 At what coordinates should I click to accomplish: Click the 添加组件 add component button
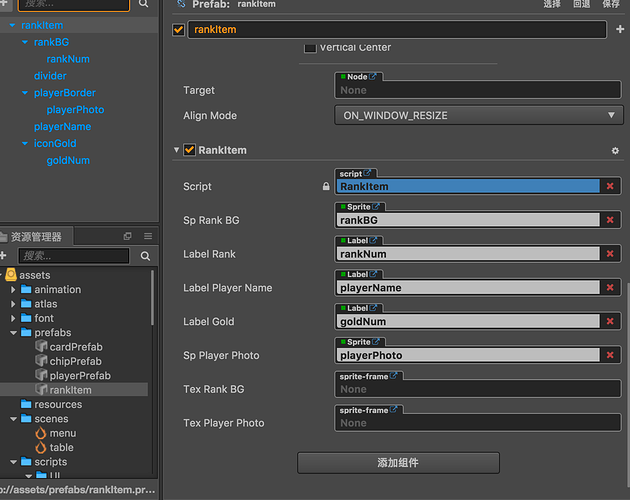[398, 463]
